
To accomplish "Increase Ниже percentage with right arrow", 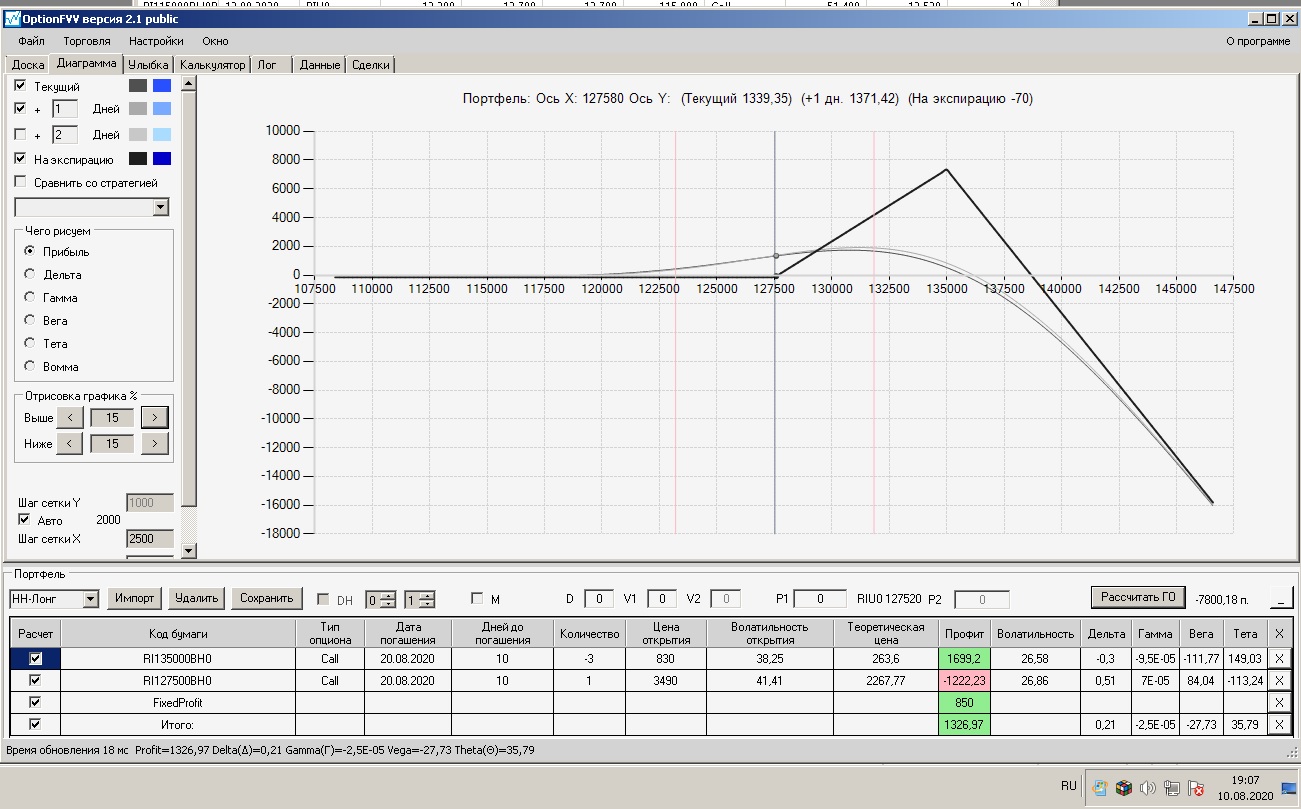I will point(154,443).
